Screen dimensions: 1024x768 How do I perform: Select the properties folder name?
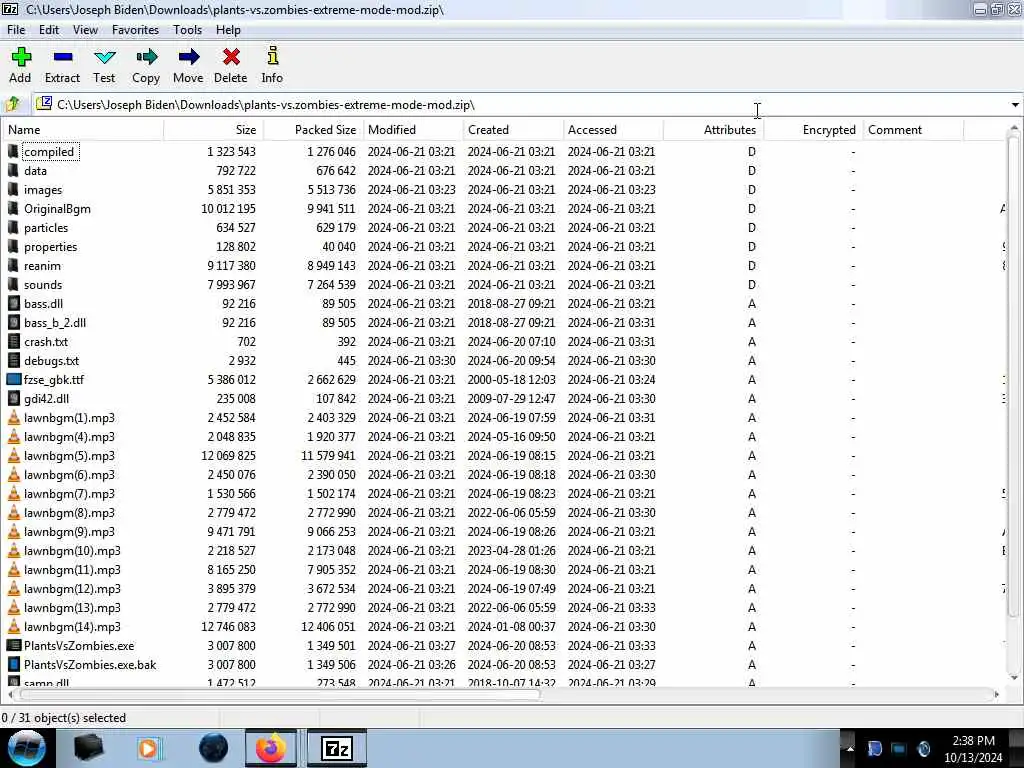(50, 247)
